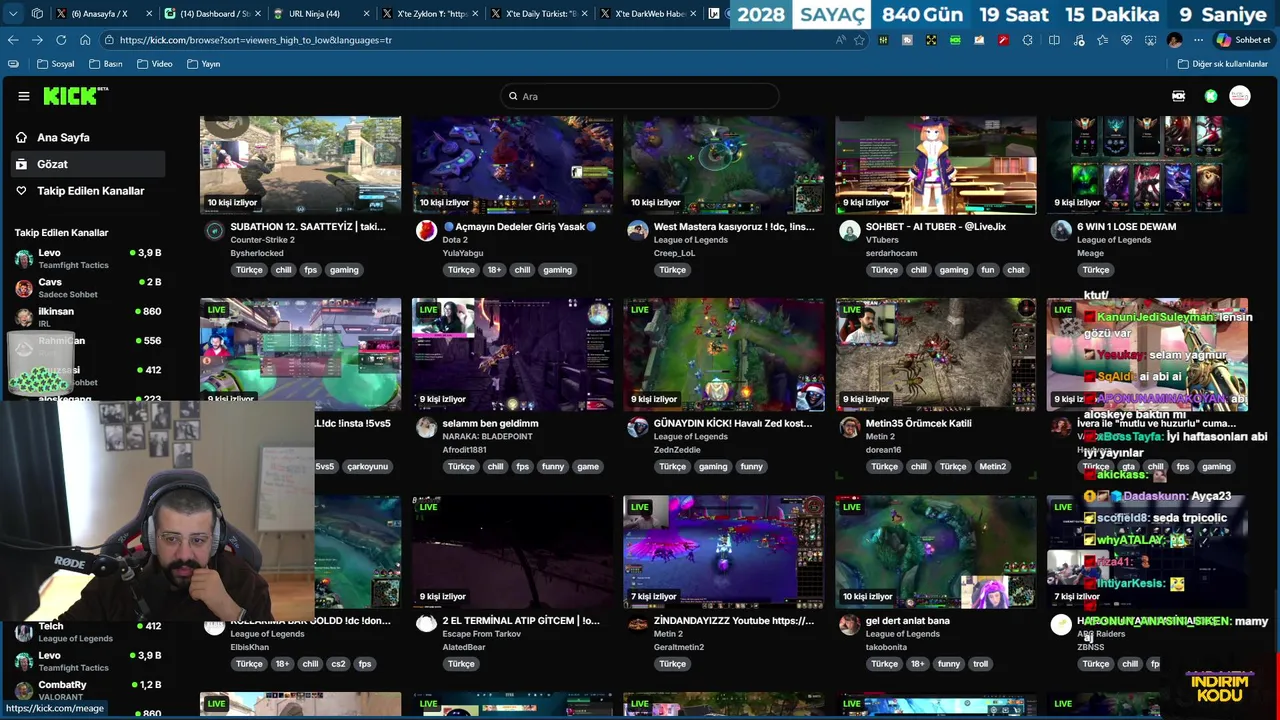Click the serdarhocam channel name

pos(891,253)
